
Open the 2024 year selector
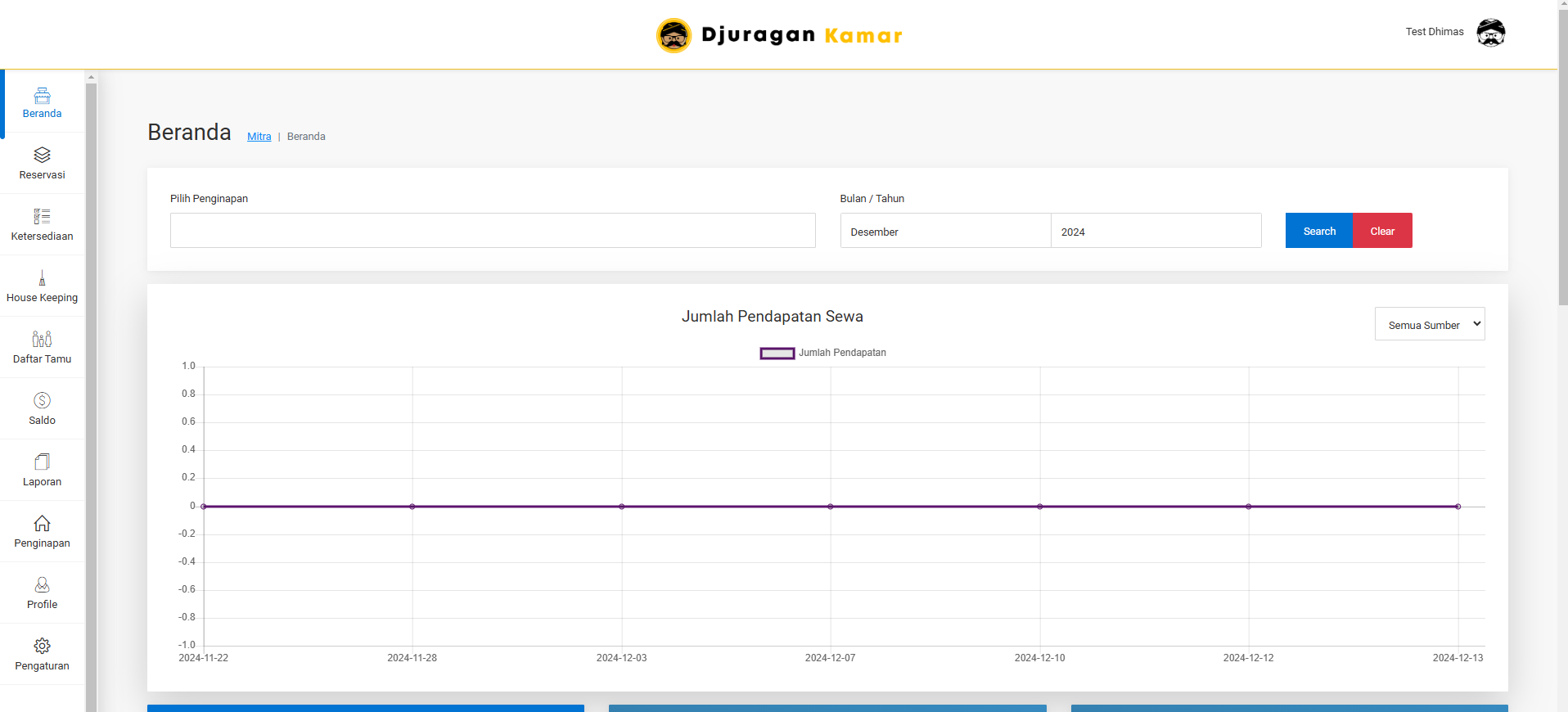coord(1155,232)
